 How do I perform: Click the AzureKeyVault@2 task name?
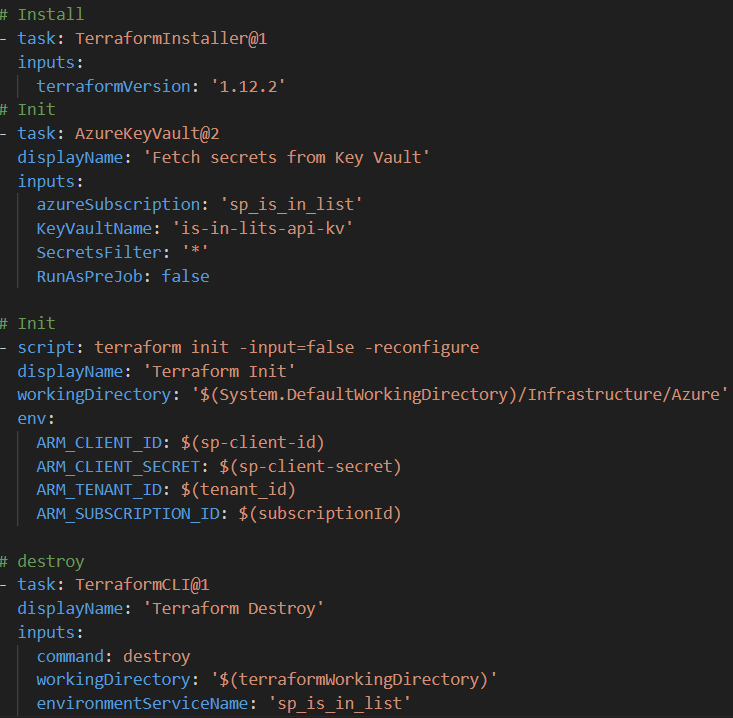click(147, 134)
